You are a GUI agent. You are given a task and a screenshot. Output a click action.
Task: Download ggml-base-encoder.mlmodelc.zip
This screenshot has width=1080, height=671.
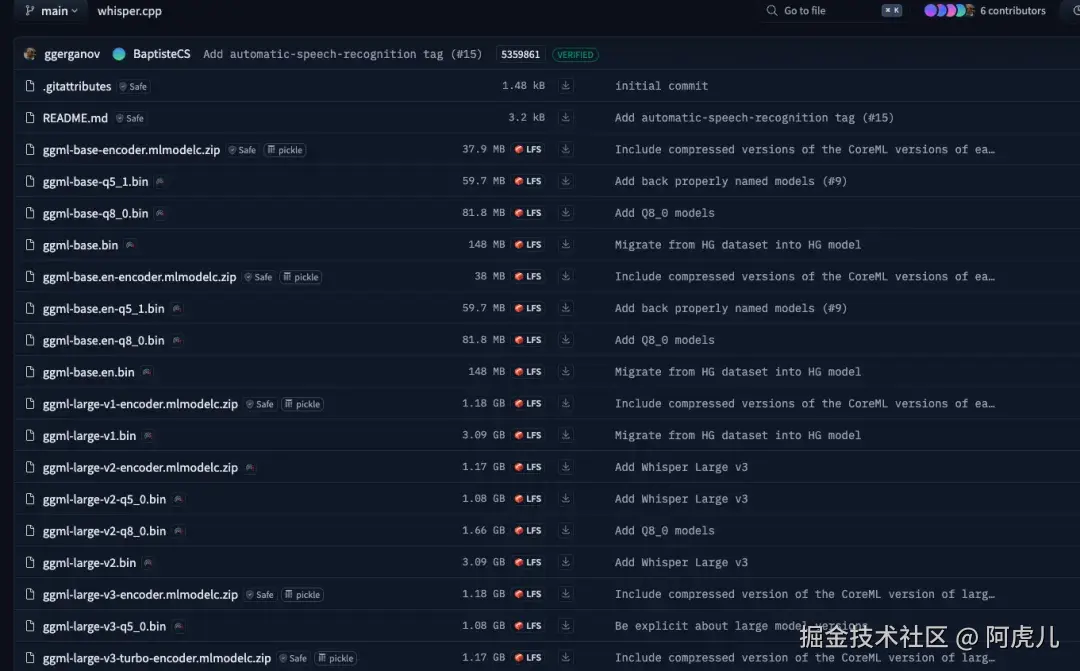pyautogui.click(x=565, y=149)
